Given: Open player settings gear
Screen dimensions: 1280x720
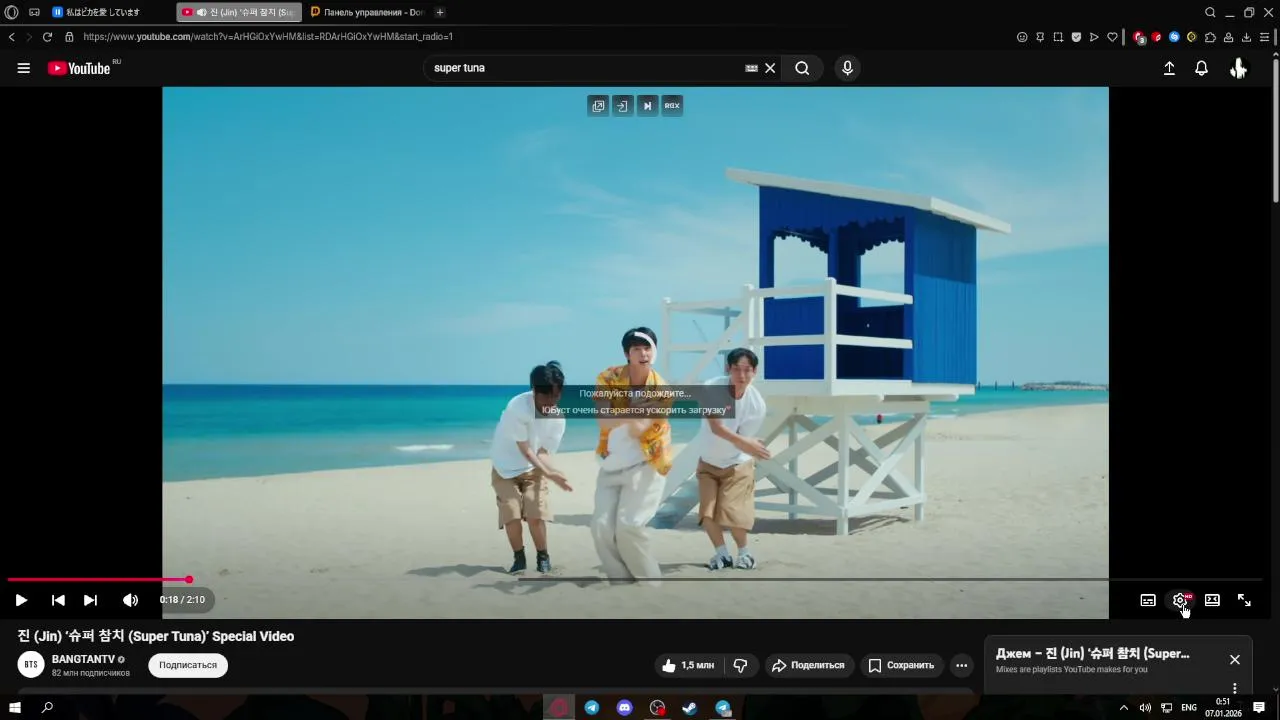Looking at the screenshot, I should pos(1180,600).
